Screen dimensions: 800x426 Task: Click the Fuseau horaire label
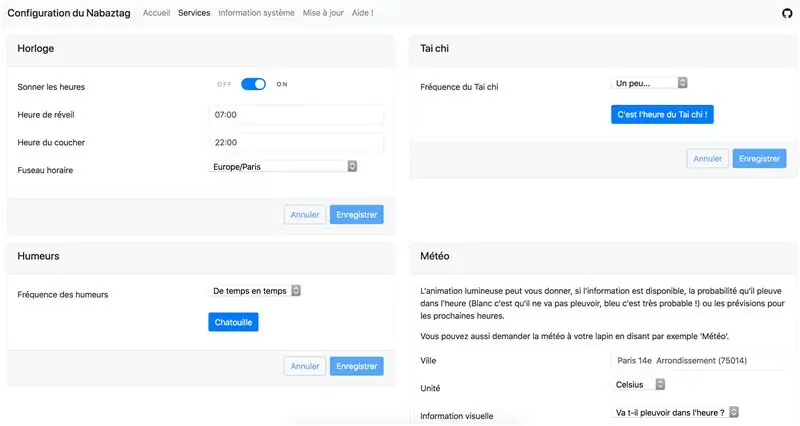pos(45,170)
